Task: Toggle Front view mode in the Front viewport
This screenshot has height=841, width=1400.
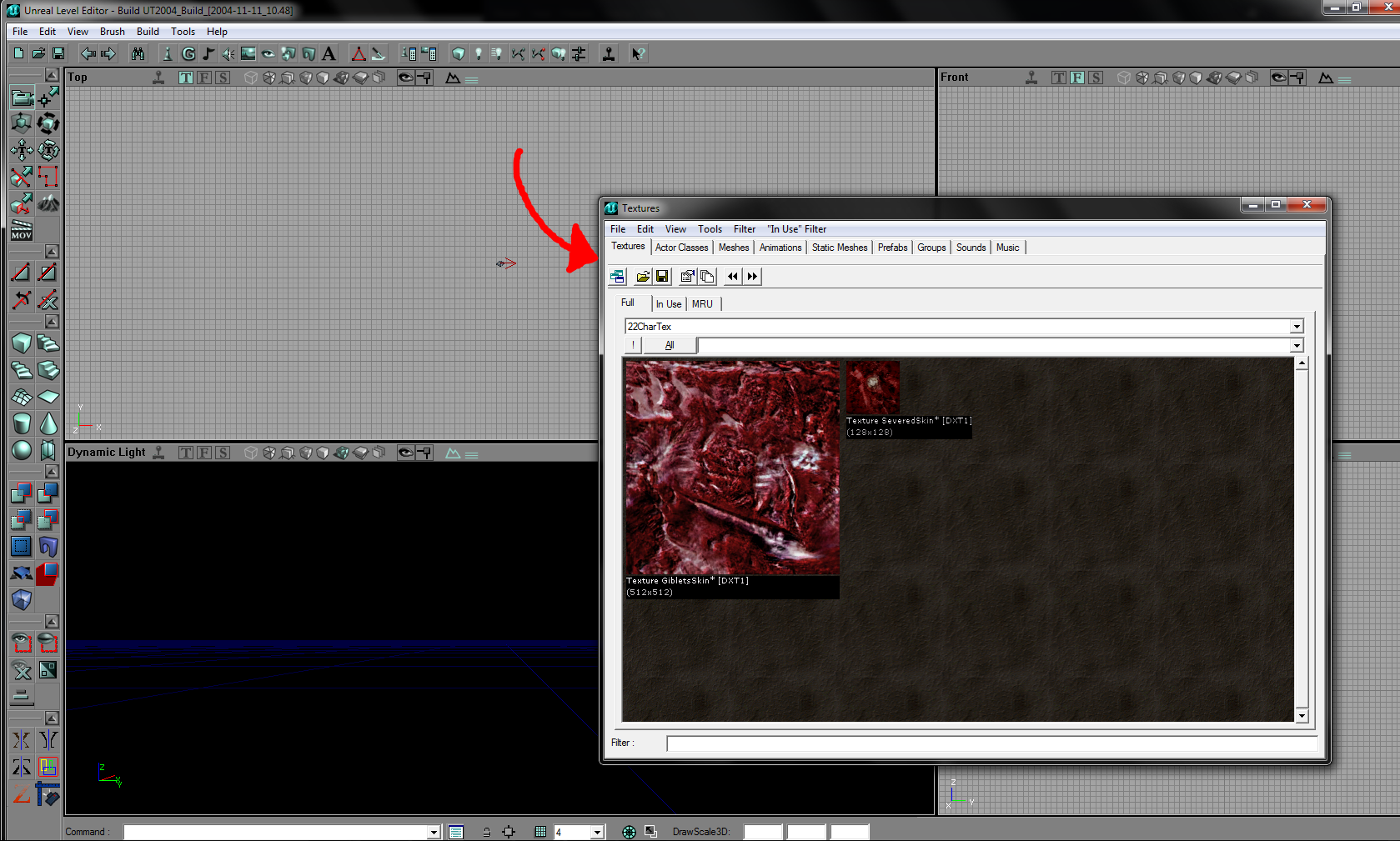Action: click(1077, 78)
